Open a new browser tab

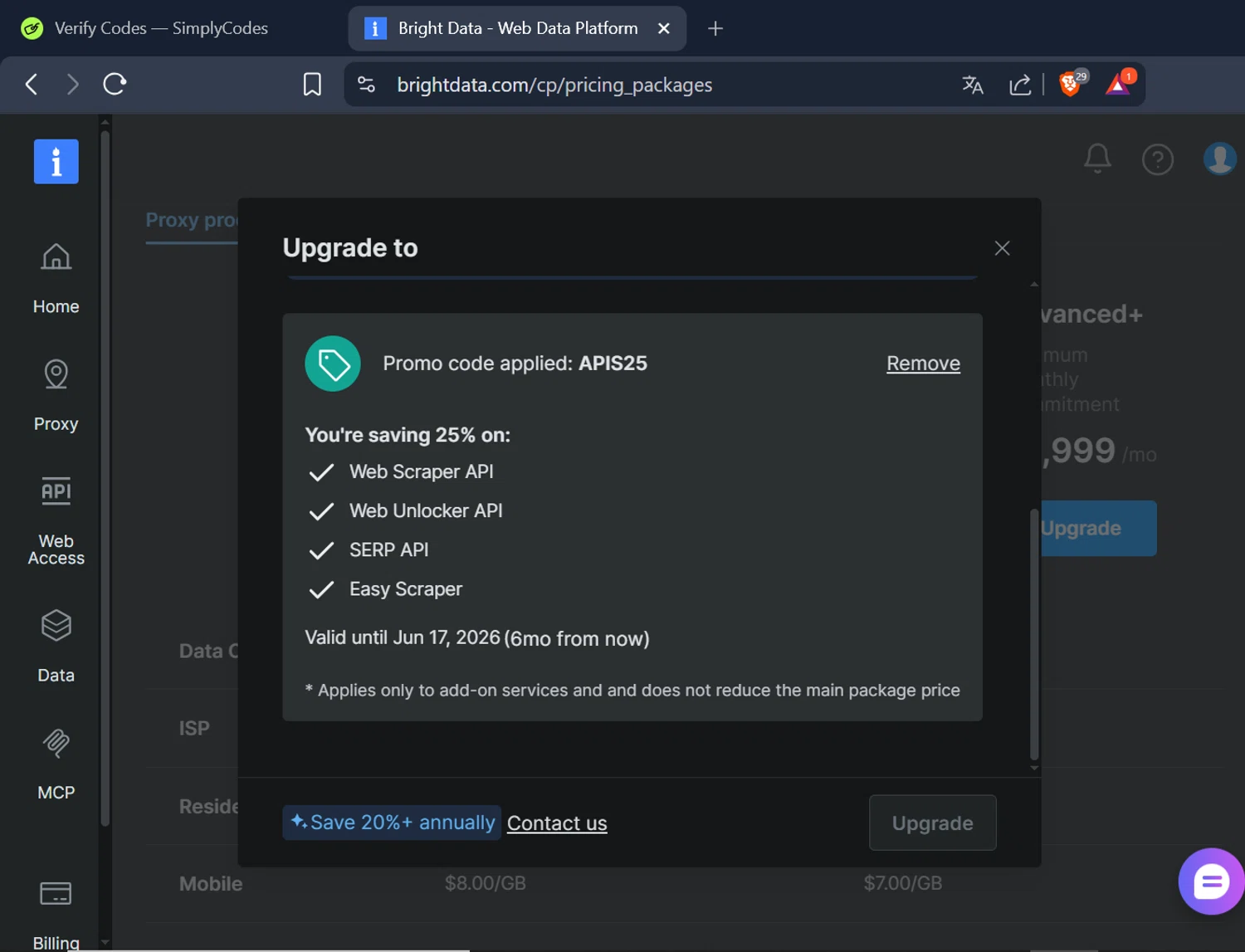715,28
